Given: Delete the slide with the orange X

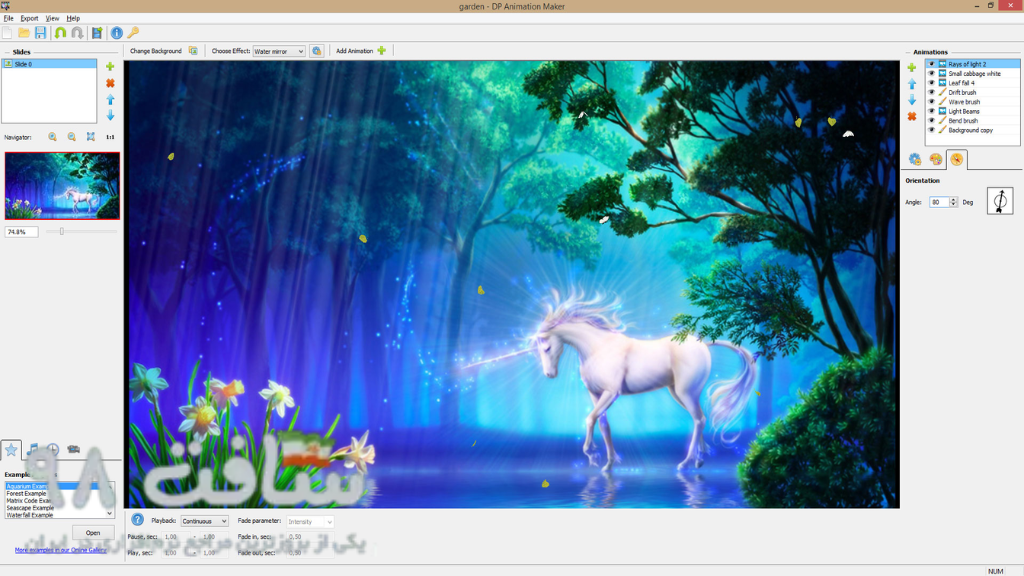Looking at the screenshot, I should (x=110, y=83).
